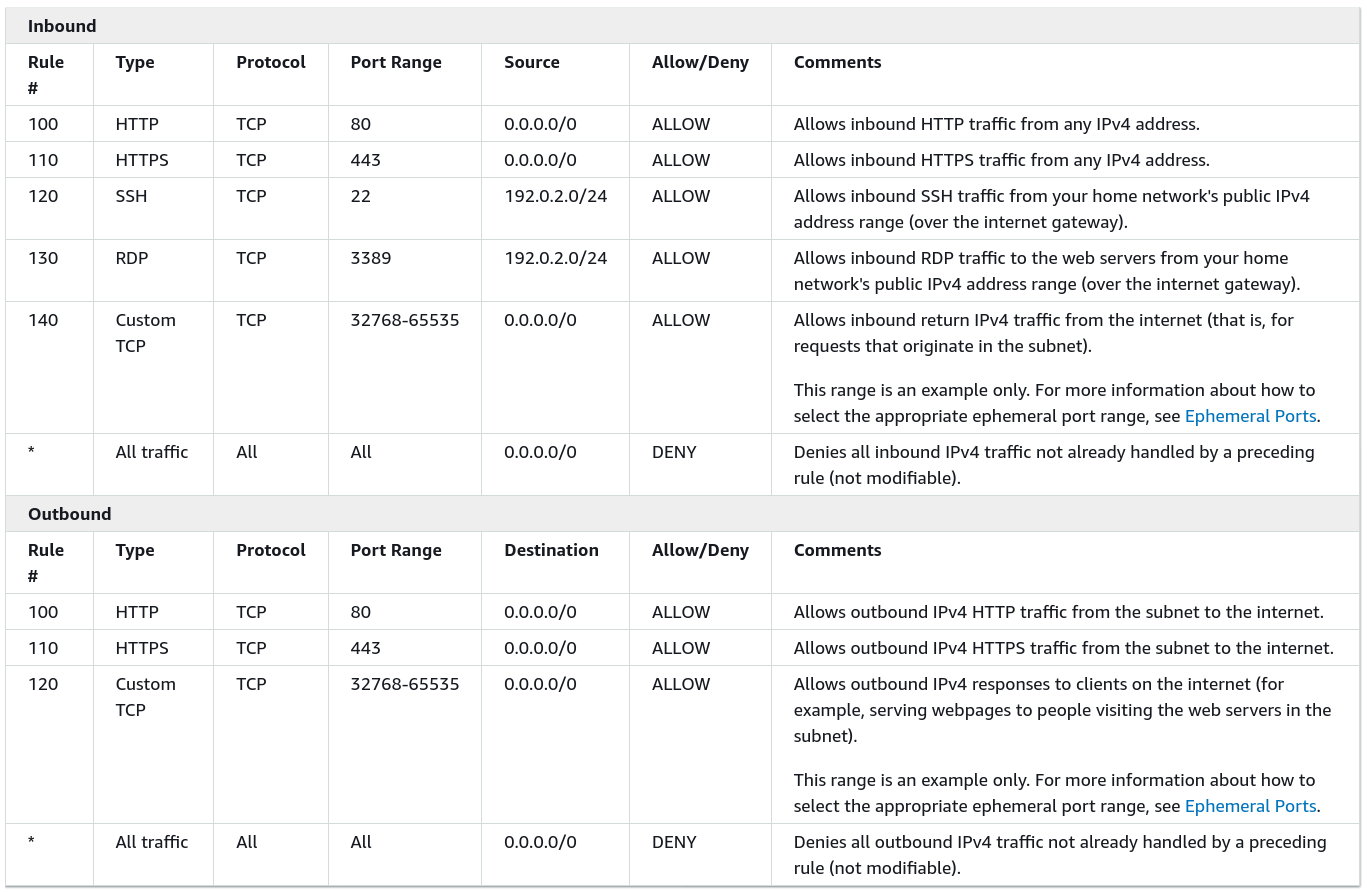Viewport: 1367px width, 892px height.
Task: Click the outbound Comments column header
Action: point(837,550)
